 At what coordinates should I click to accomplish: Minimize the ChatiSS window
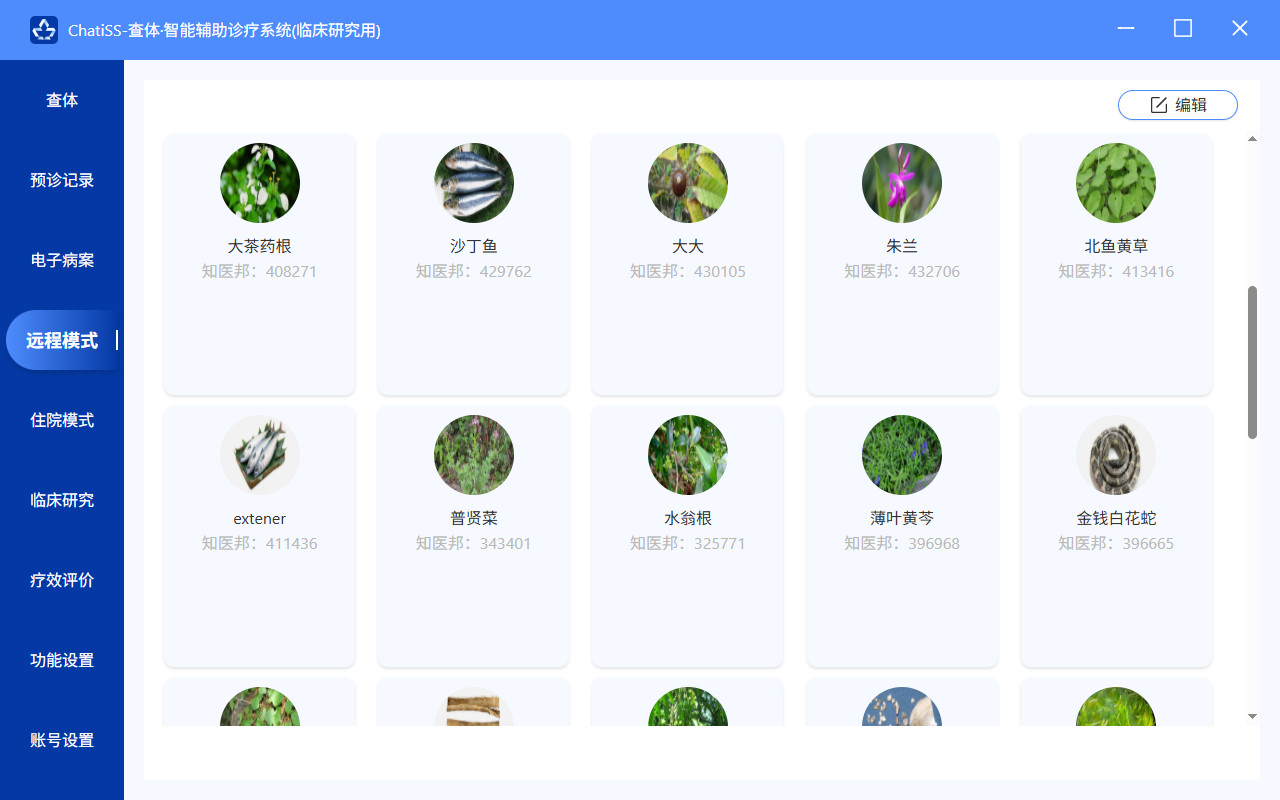click(1126, 29)
